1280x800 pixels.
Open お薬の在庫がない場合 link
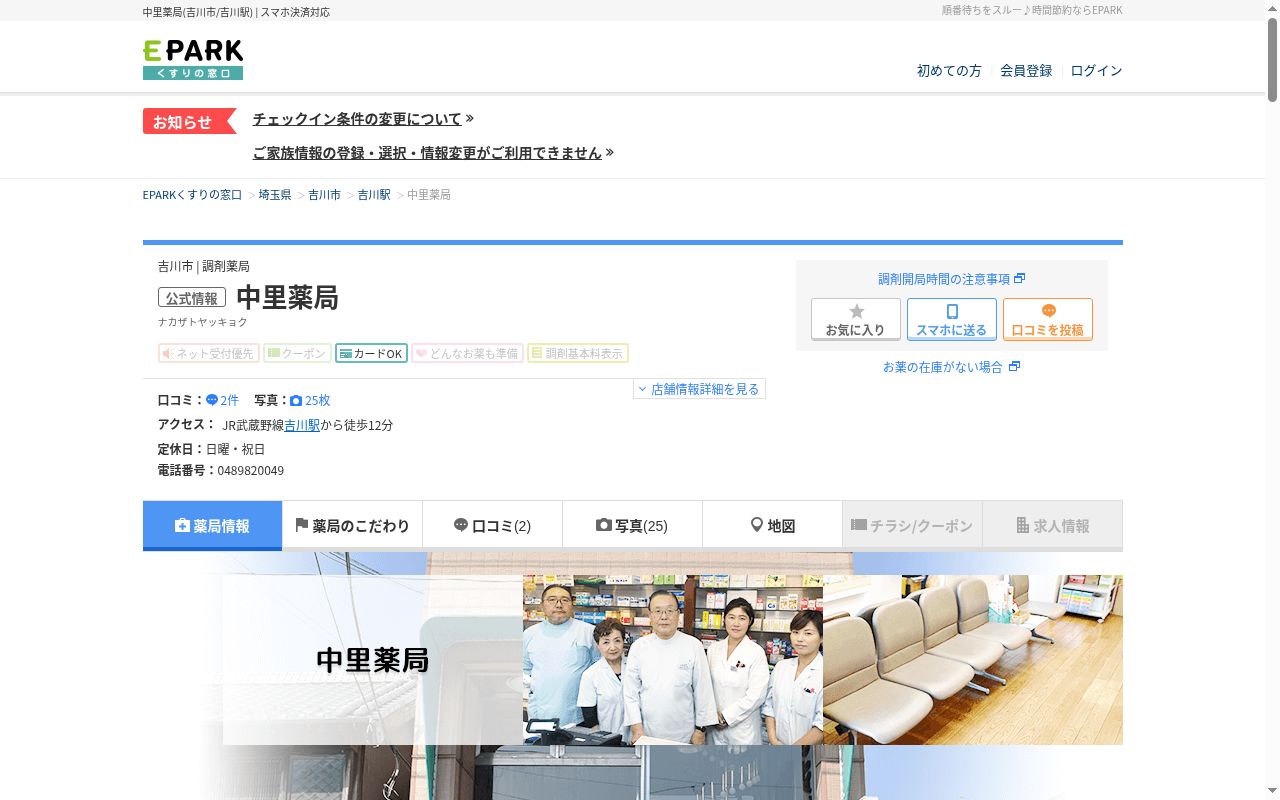(943, 367)
